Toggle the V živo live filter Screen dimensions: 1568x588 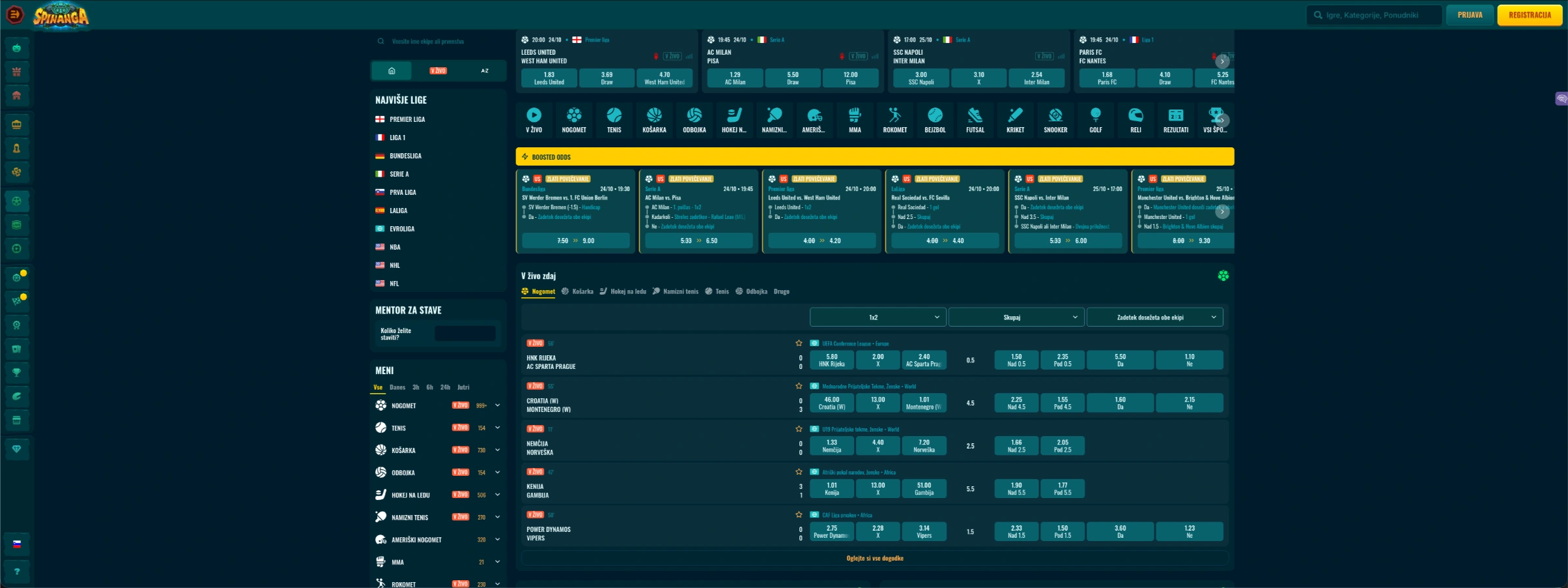[x=438, y=71]
